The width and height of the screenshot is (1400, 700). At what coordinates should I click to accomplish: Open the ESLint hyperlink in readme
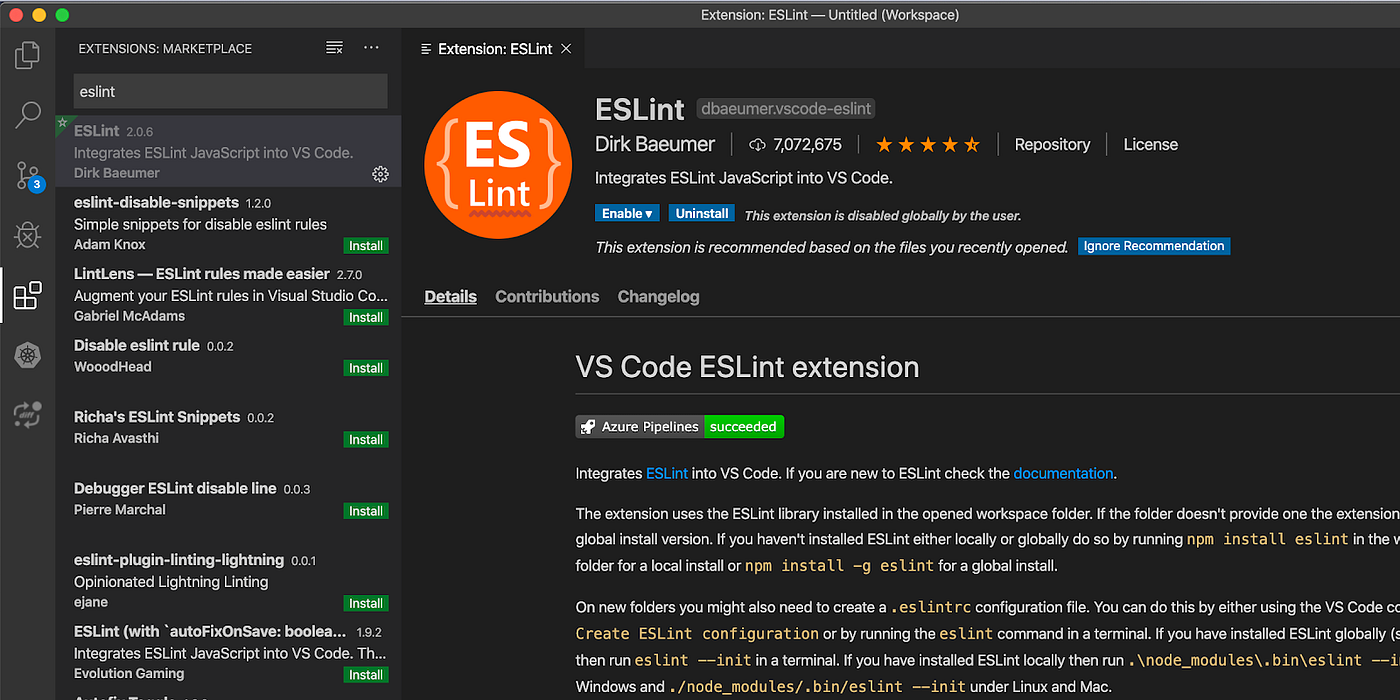pyautogui.click(x=667, y=474)
